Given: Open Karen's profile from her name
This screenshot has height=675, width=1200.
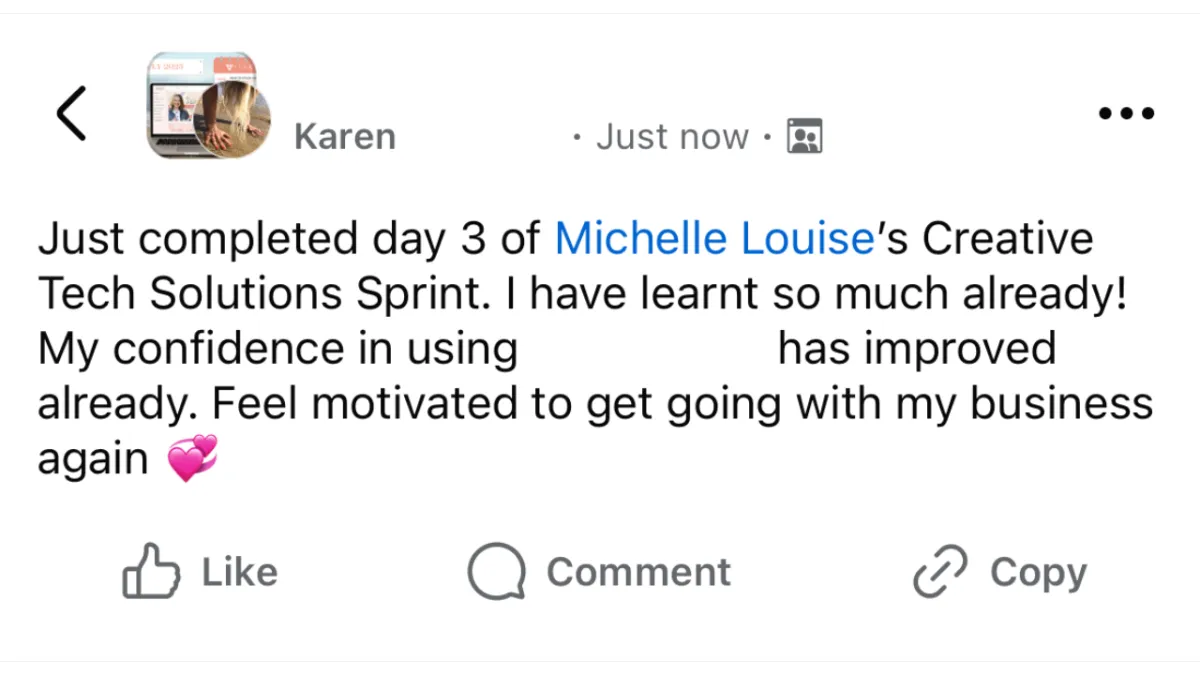Looking at the screenshot, I should tap(345, 137).
